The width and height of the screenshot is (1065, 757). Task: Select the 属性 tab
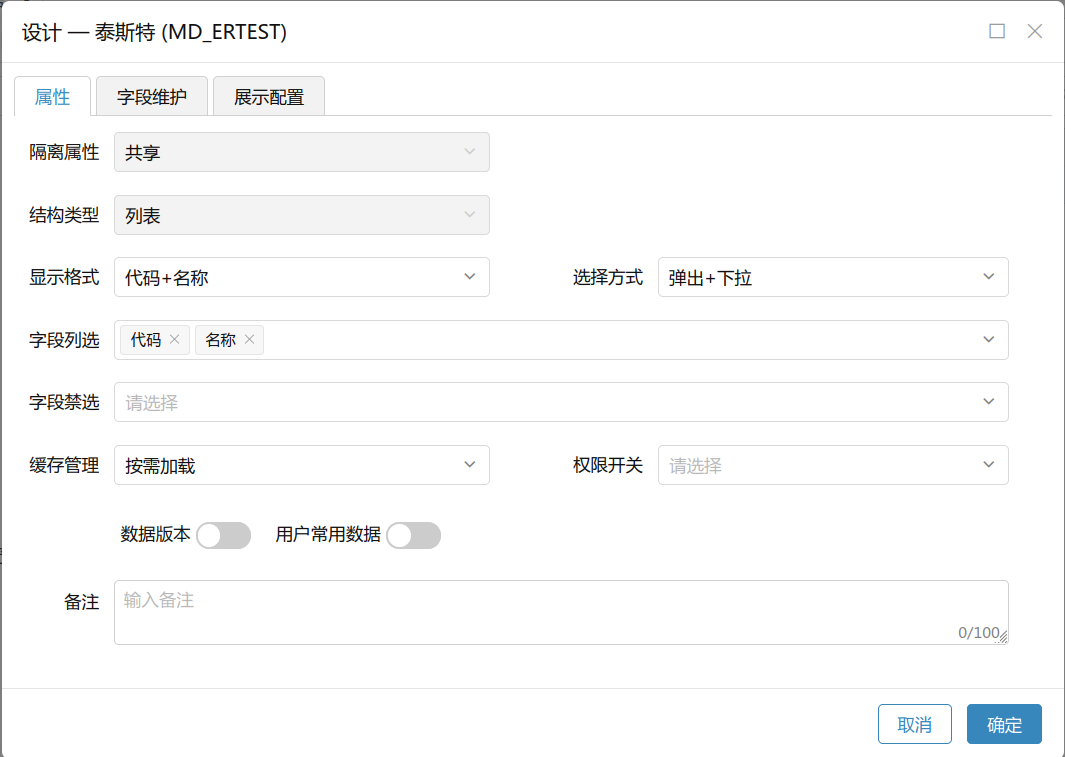coord(53,97)
